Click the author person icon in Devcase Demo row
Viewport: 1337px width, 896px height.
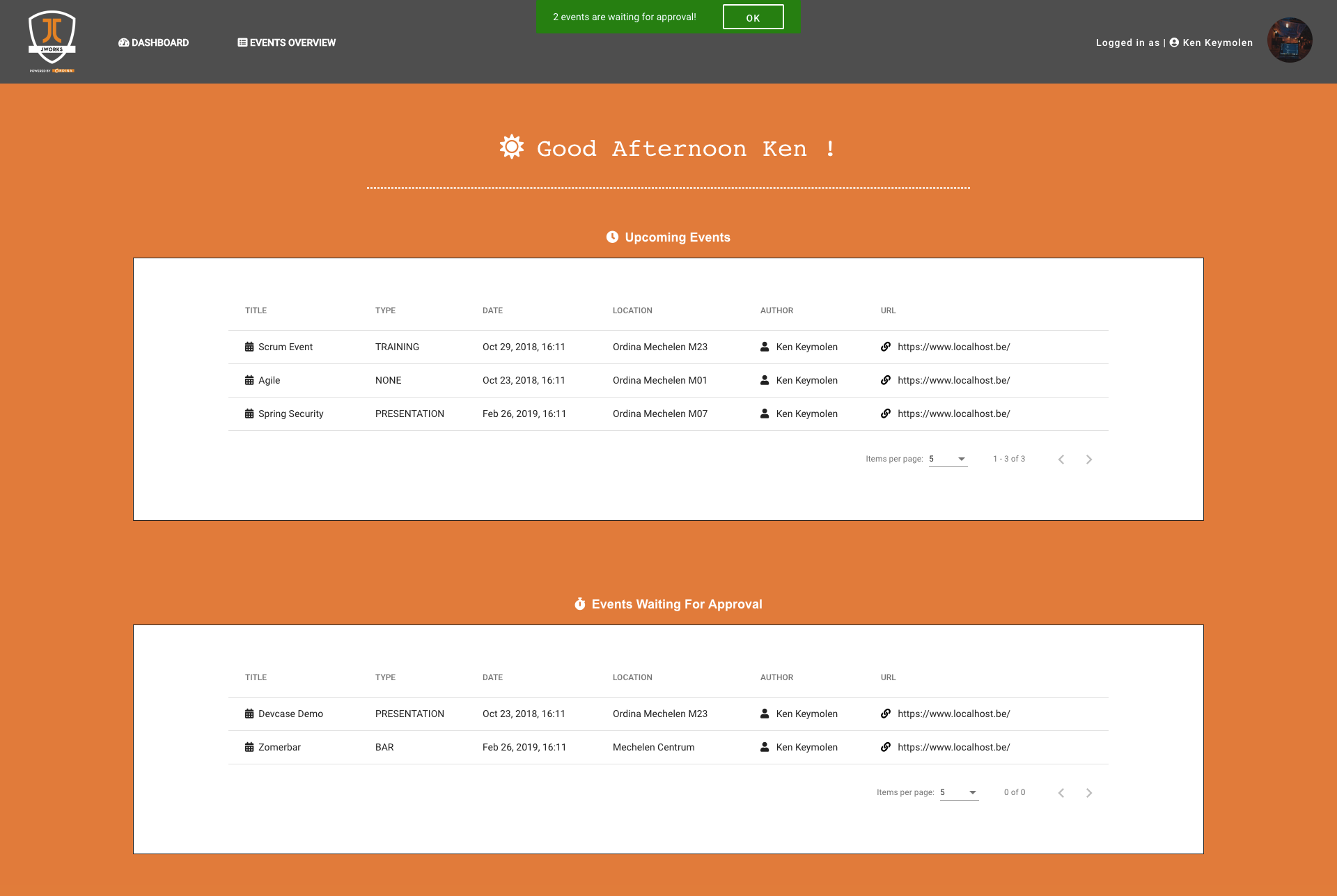(x=765, y=714)
